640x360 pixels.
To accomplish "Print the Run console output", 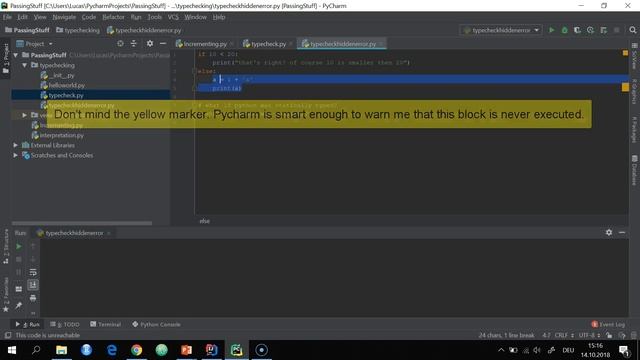I will (x=33, y=298).
